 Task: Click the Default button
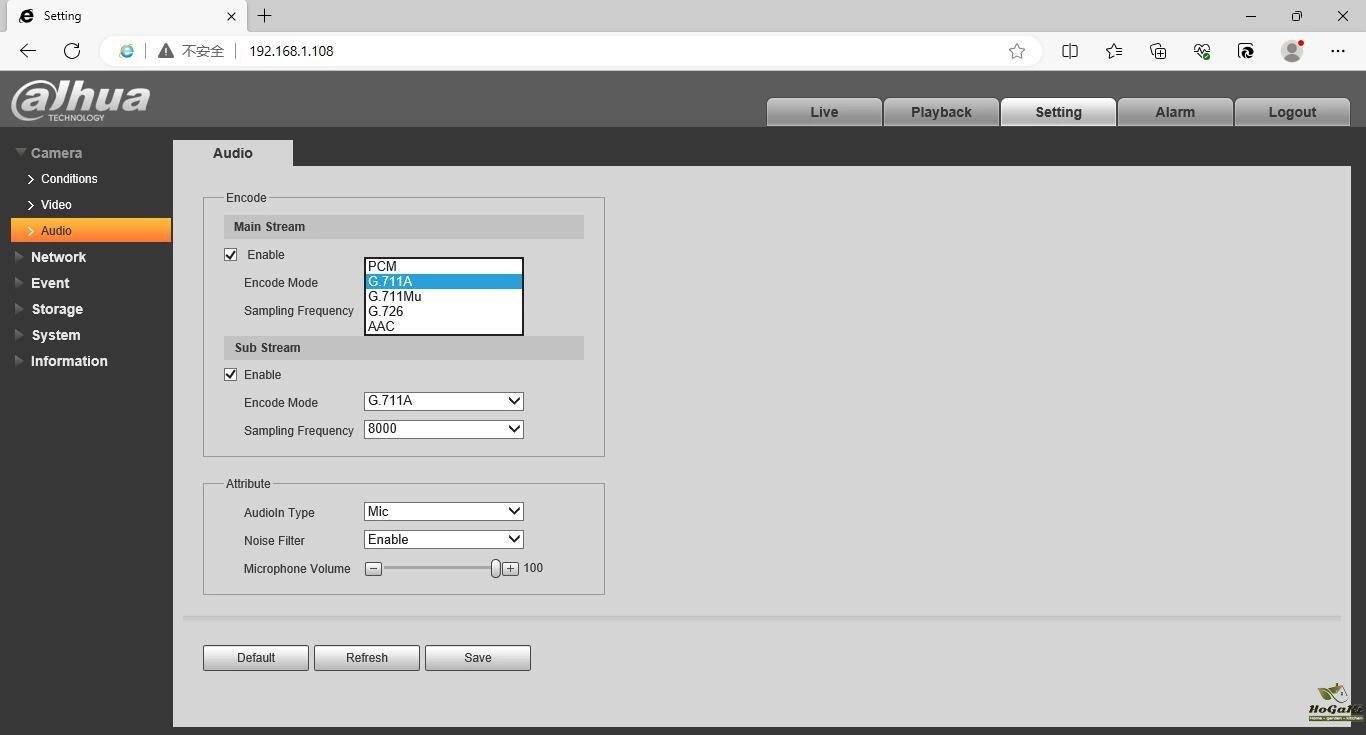coord(256,658)
